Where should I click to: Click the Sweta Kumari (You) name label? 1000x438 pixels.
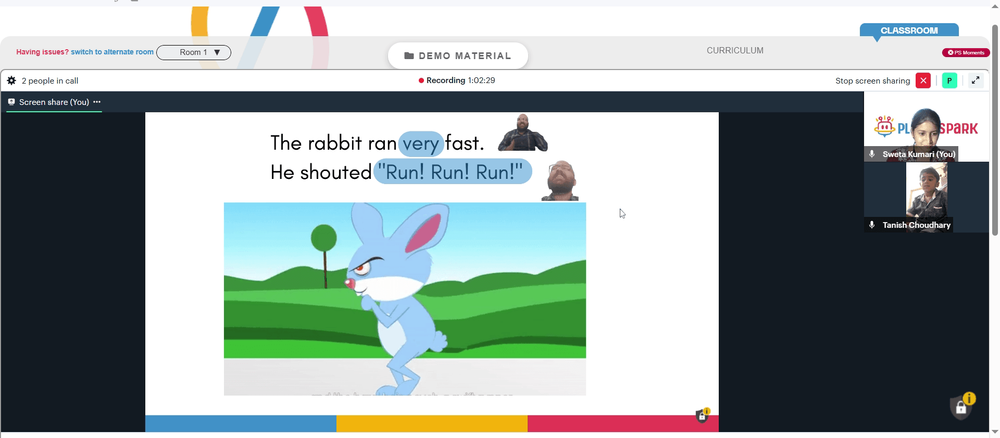(x=918, y=154)
